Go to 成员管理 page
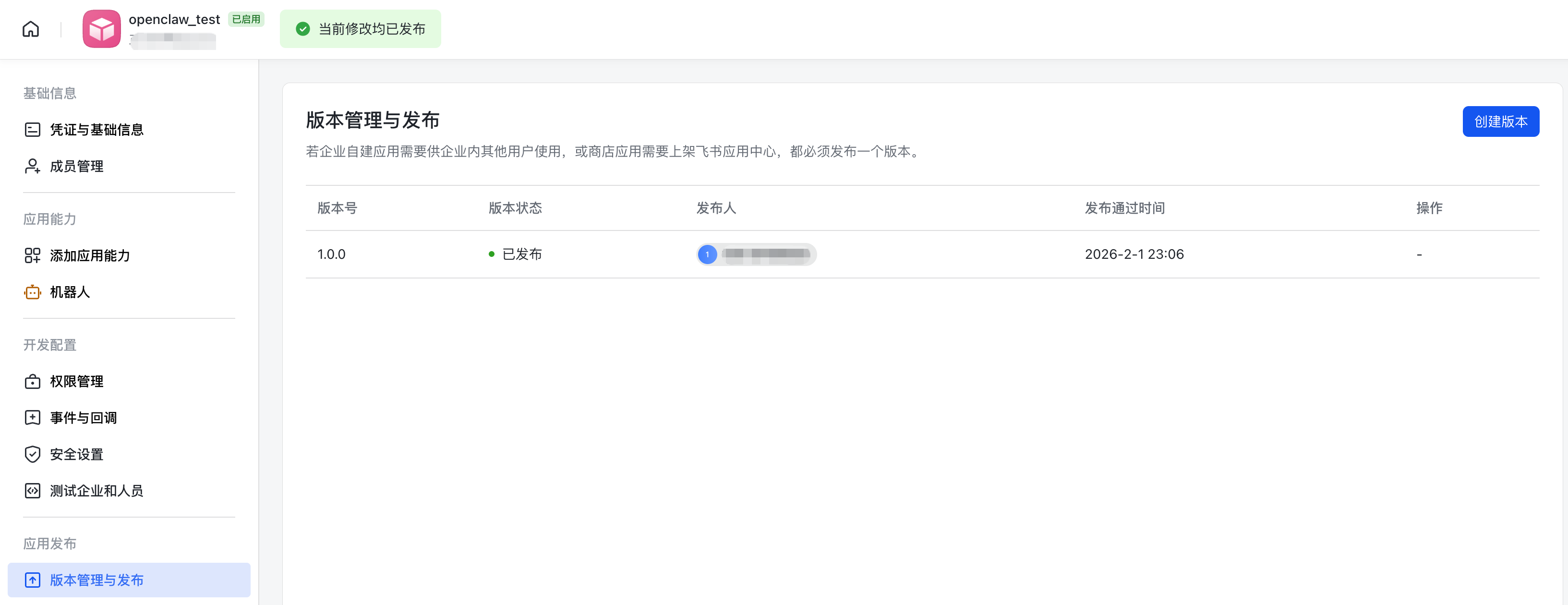 click(77, 166)
